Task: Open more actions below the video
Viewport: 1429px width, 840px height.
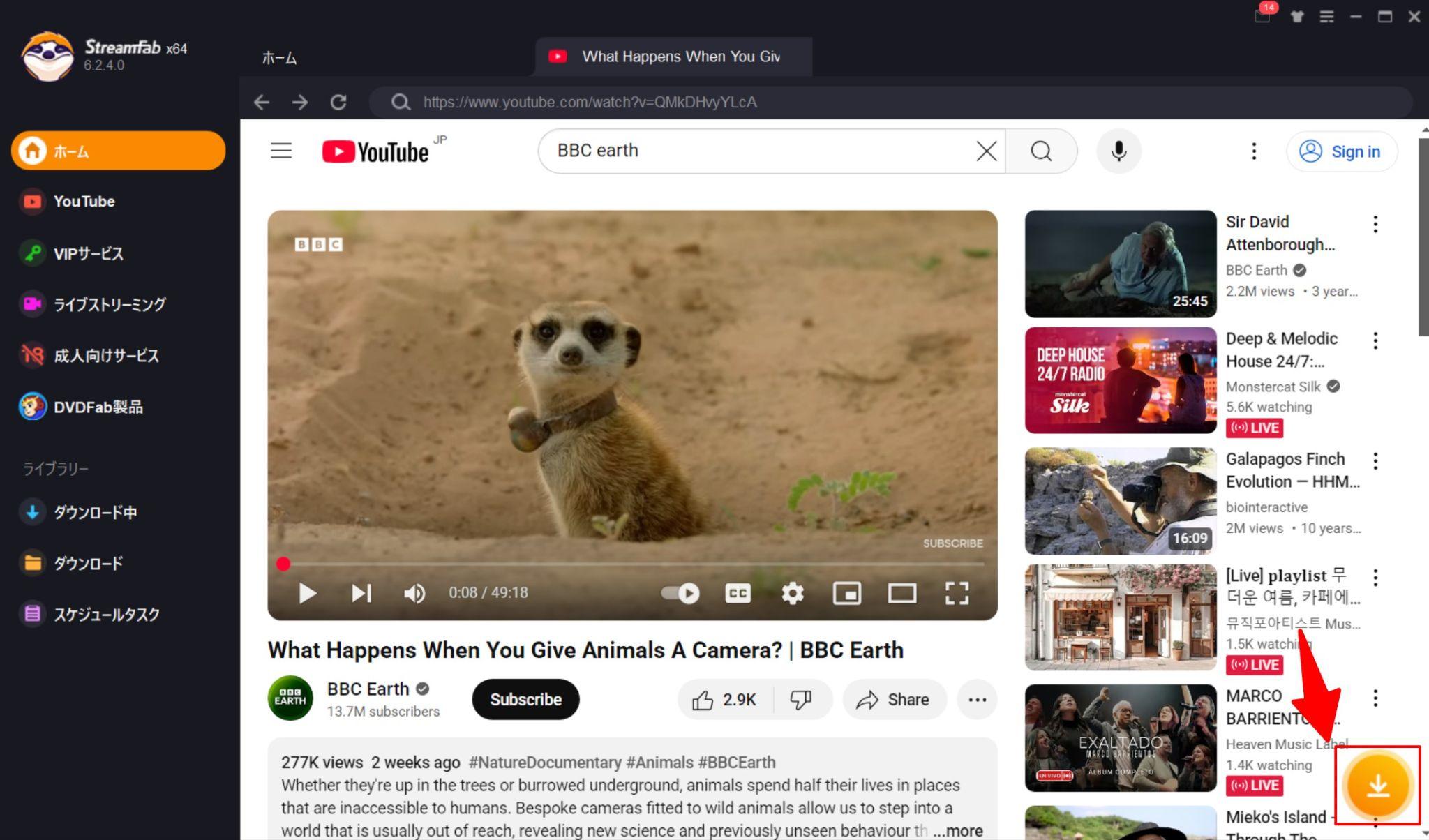Action: (977, 699)
